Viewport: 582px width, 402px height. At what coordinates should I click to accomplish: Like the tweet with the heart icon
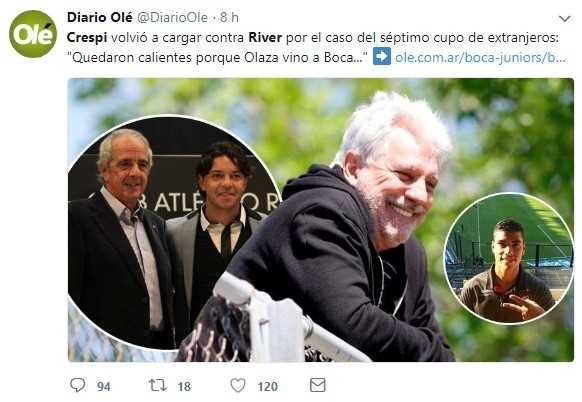238,385
